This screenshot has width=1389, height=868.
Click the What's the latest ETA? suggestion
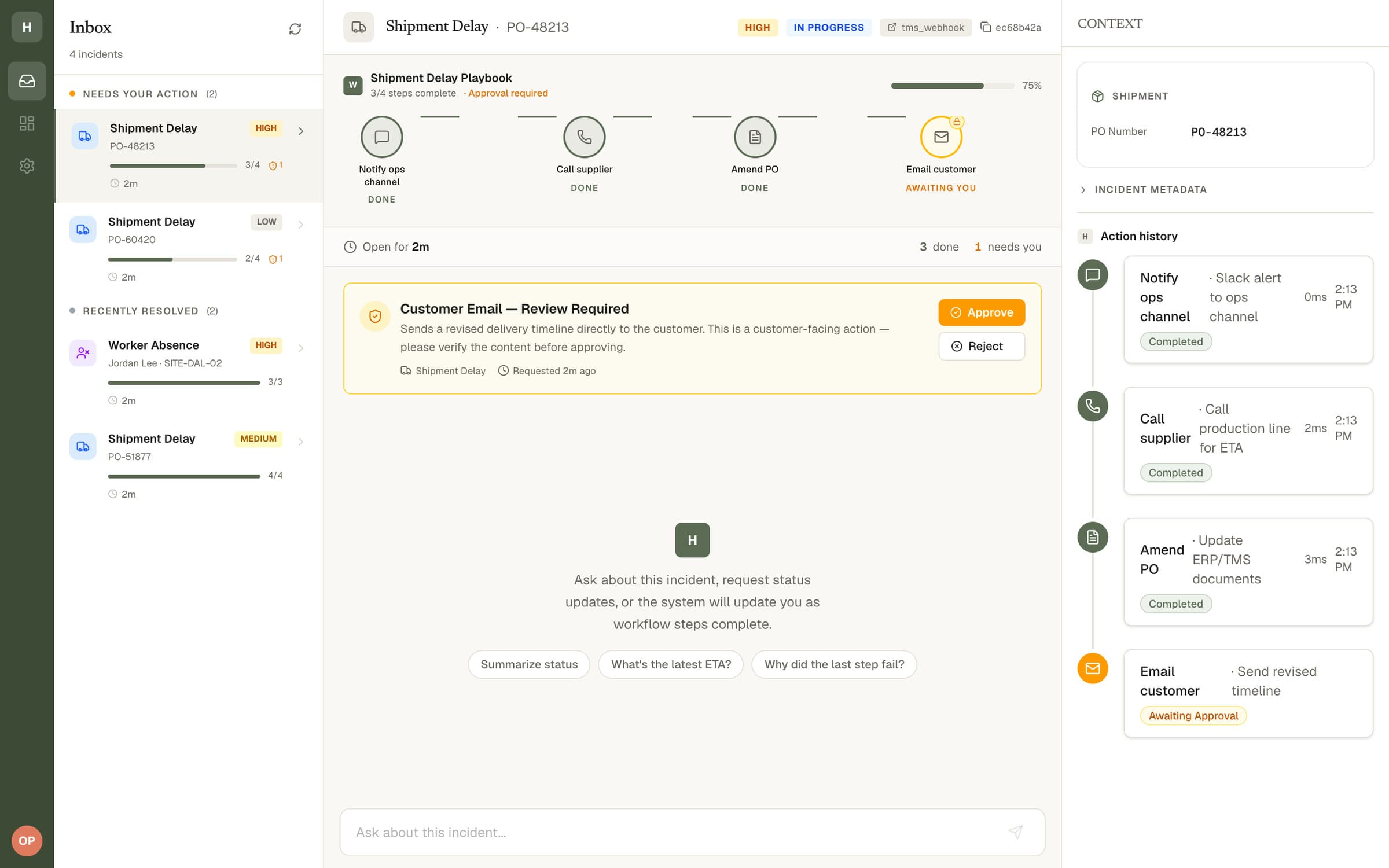(x=671, y=664)
